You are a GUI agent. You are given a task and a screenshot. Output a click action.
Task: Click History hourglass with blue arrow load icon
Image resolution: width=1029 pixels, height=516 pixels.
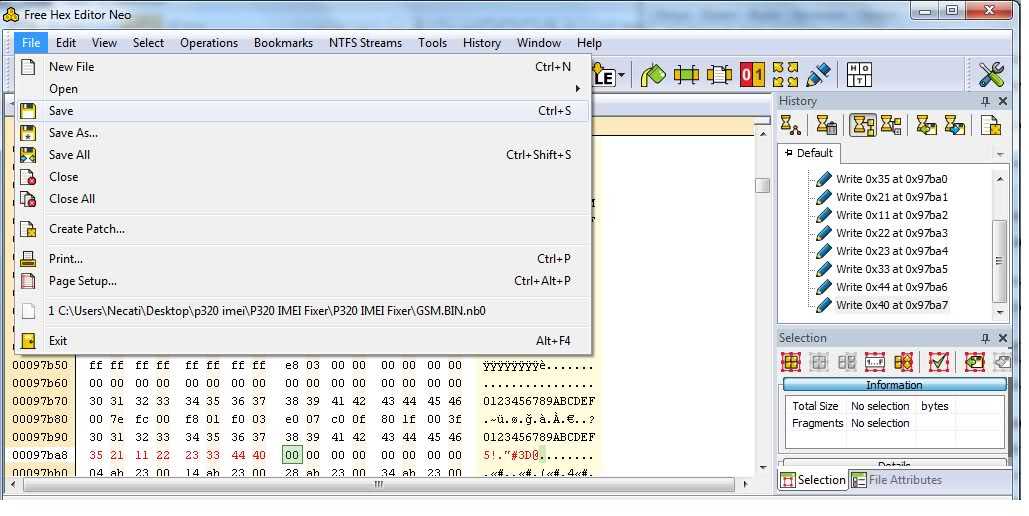[x=955, y=125]
